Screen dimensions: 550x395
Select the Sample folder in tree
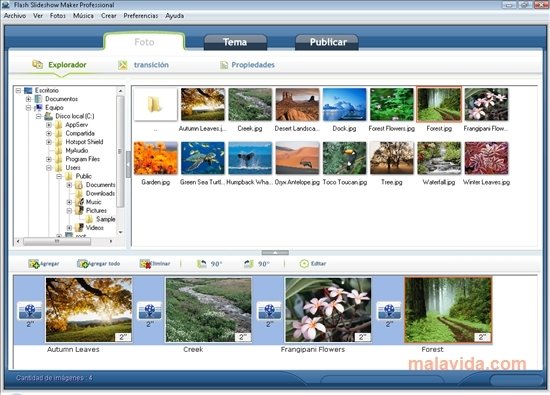pyautogui.click(x=106, y=219)
